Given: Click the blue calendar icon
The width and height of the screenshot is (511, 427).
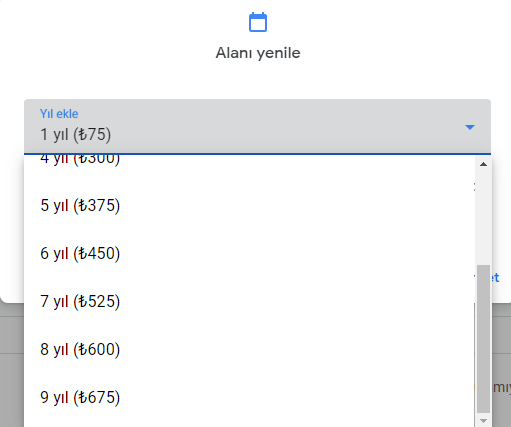Looking at the screenshot, I should pos(258,22).
